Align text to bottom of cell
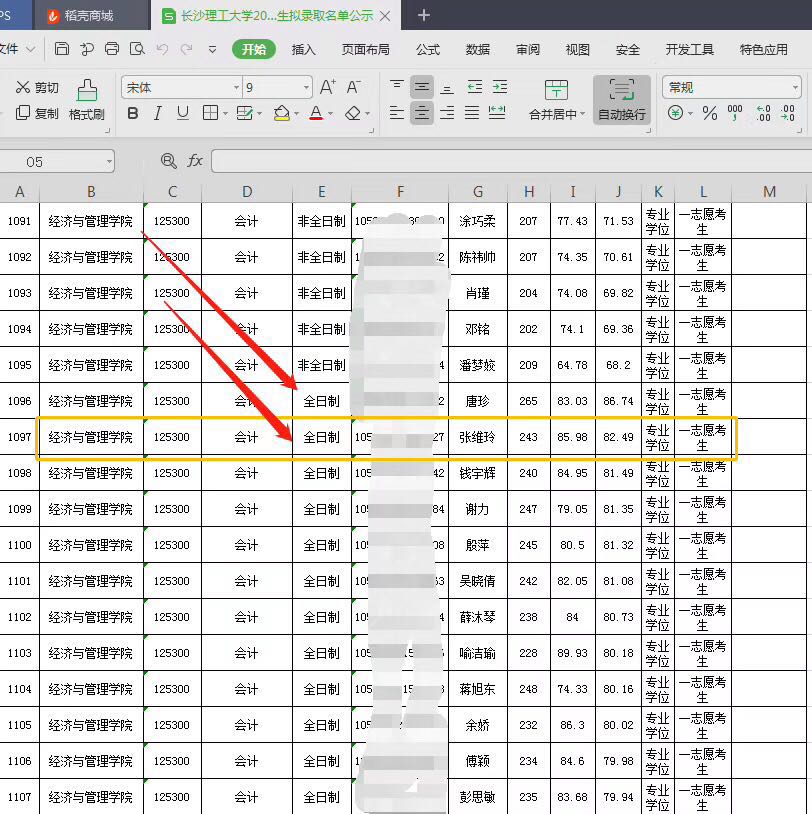The width and height of the screenshot is (812, 814). 446,87
